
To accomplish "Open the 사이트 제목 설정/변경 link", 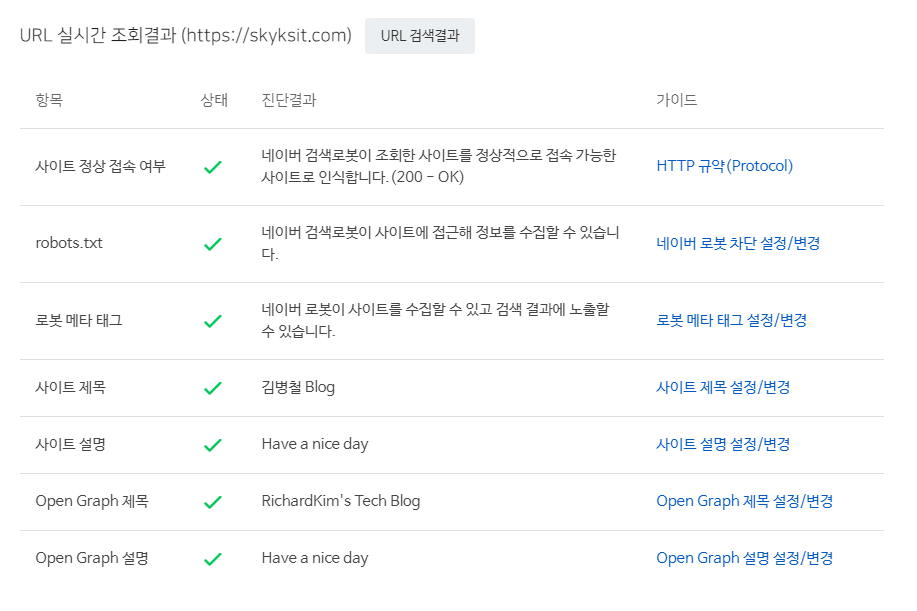I will (722, 388).
